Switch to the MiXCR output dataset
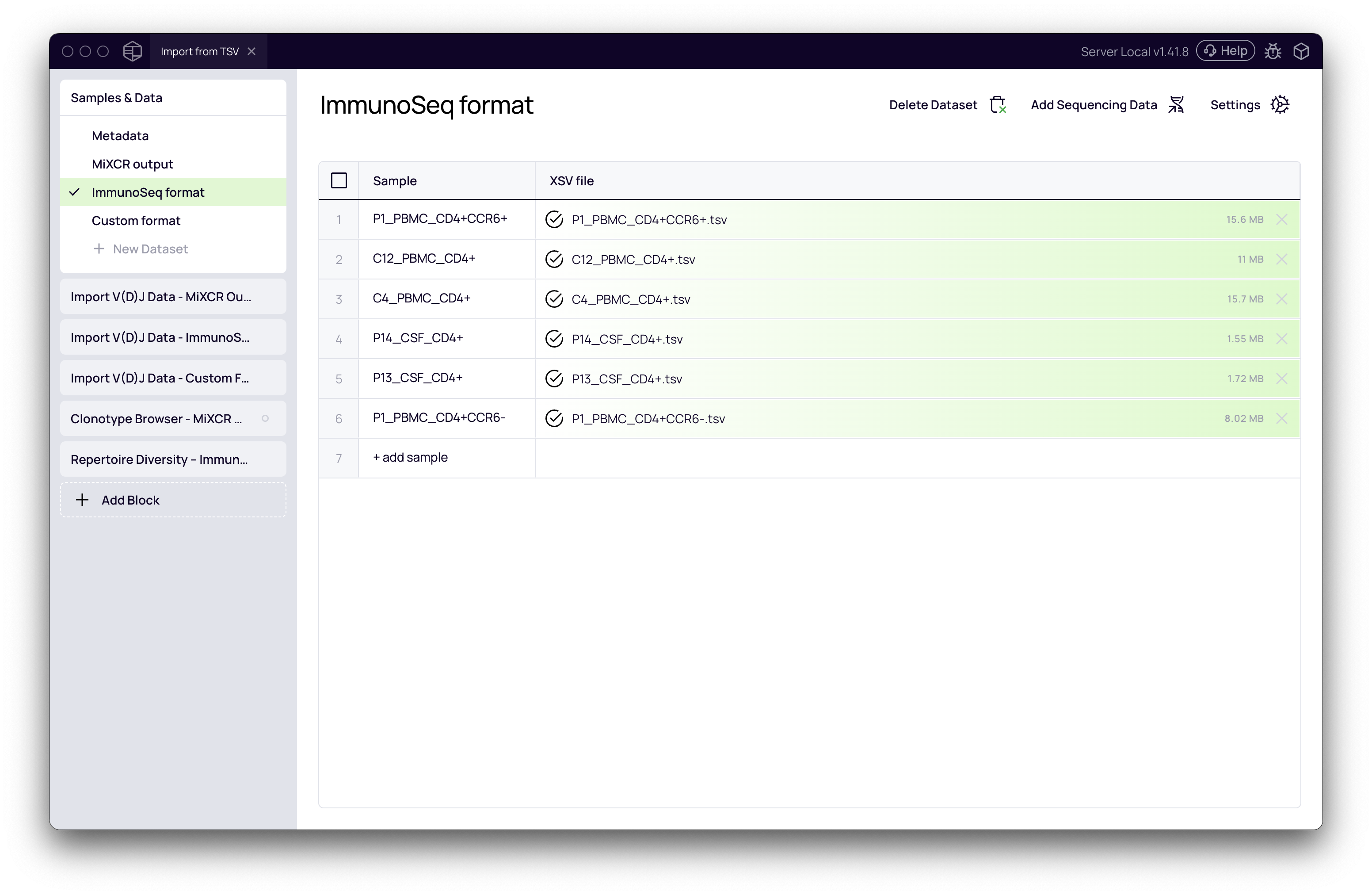Viewport: 1372px width, 895px height. point(133,164)
